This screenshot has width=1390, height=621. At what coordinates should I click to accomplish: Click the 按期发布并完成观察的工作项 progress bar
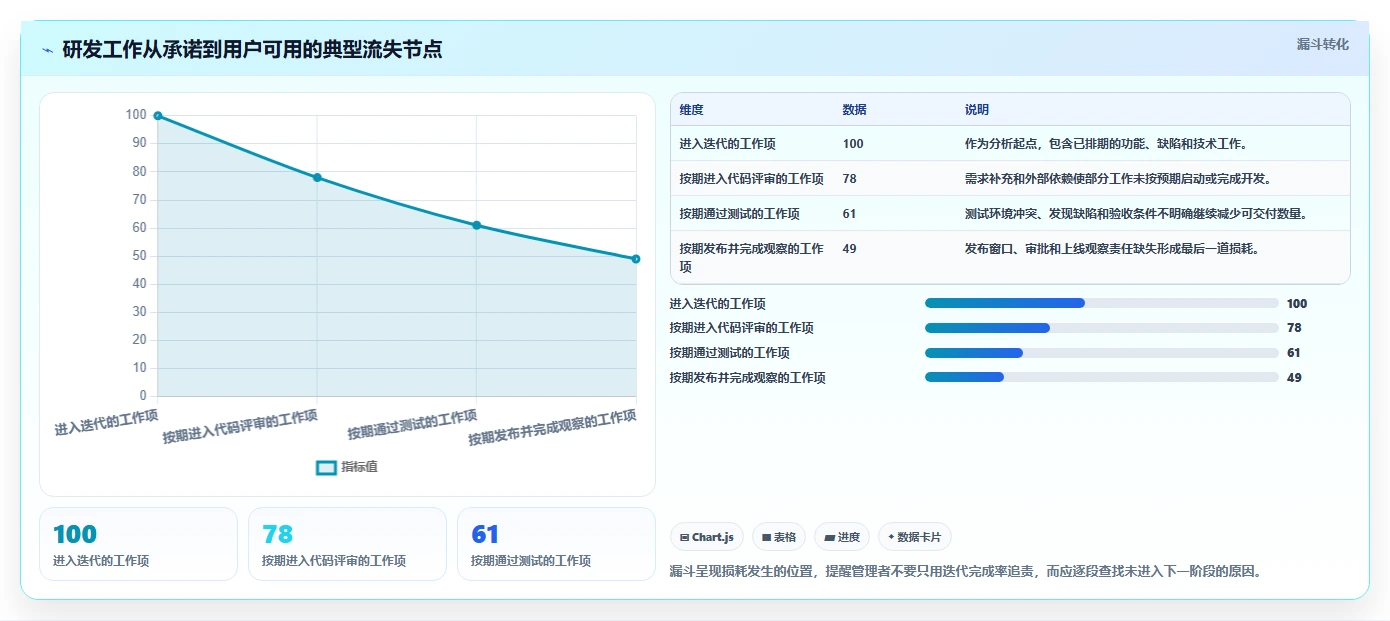pyautogui.click(x=1101, y=377)
